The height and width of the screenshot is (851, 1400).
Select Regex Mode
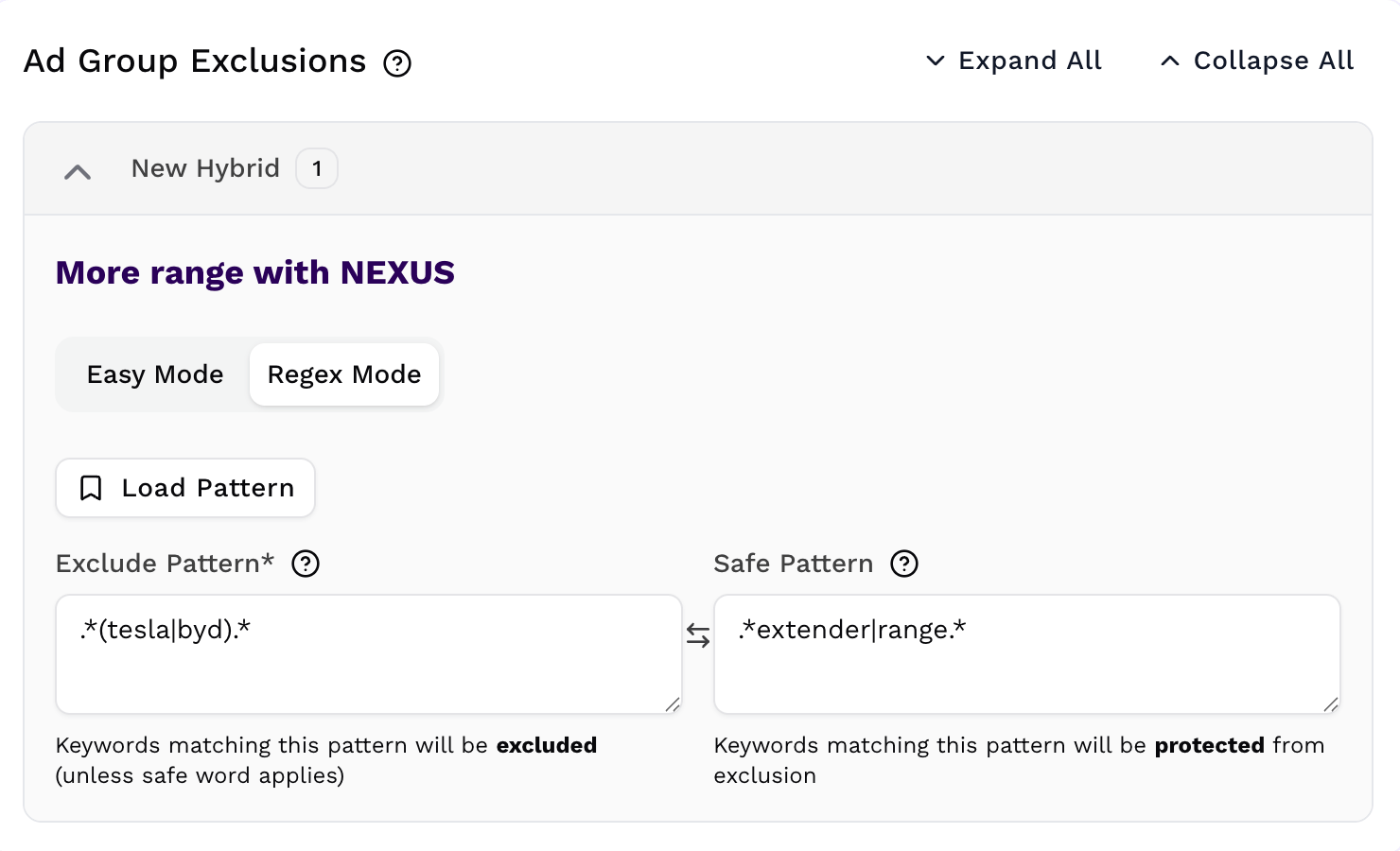(x=344, y=374)
